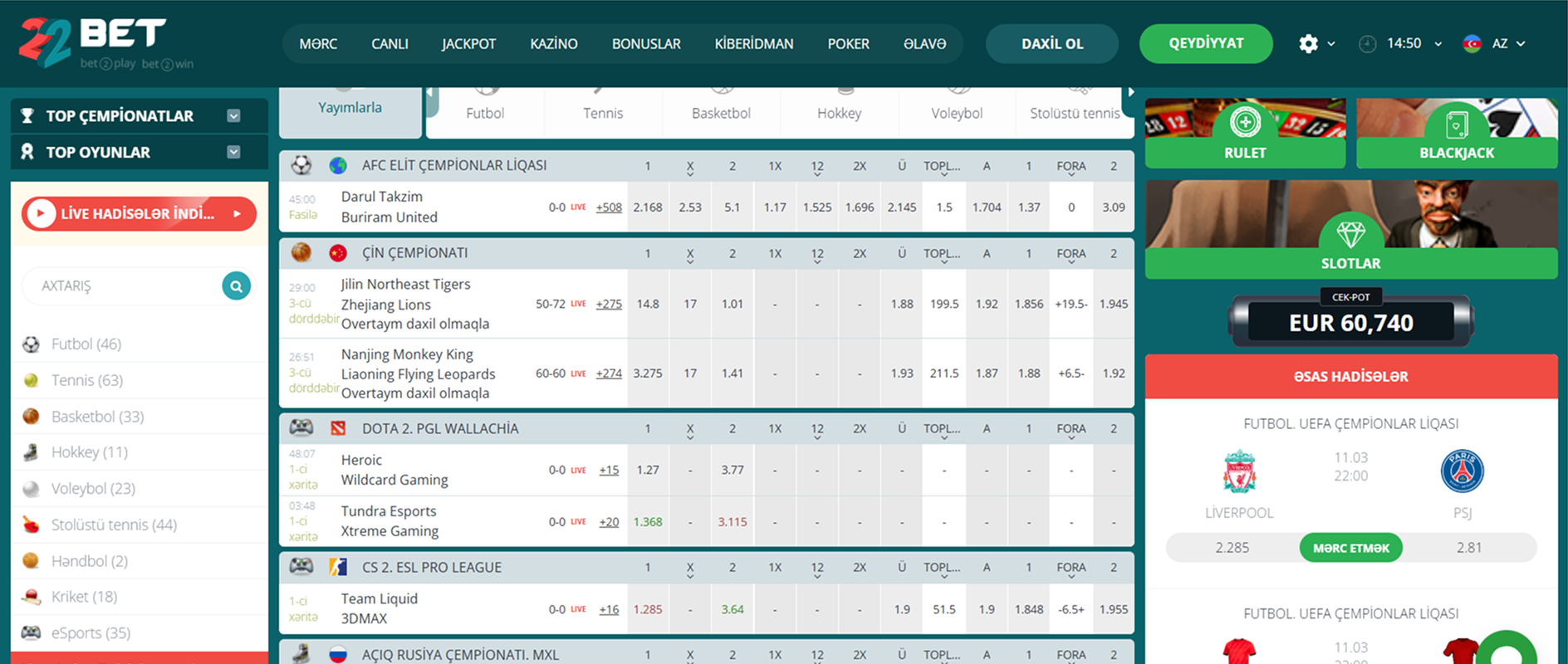Open +15 markets for Heroic match
The image size is (1568, 664).
[609, 470]
